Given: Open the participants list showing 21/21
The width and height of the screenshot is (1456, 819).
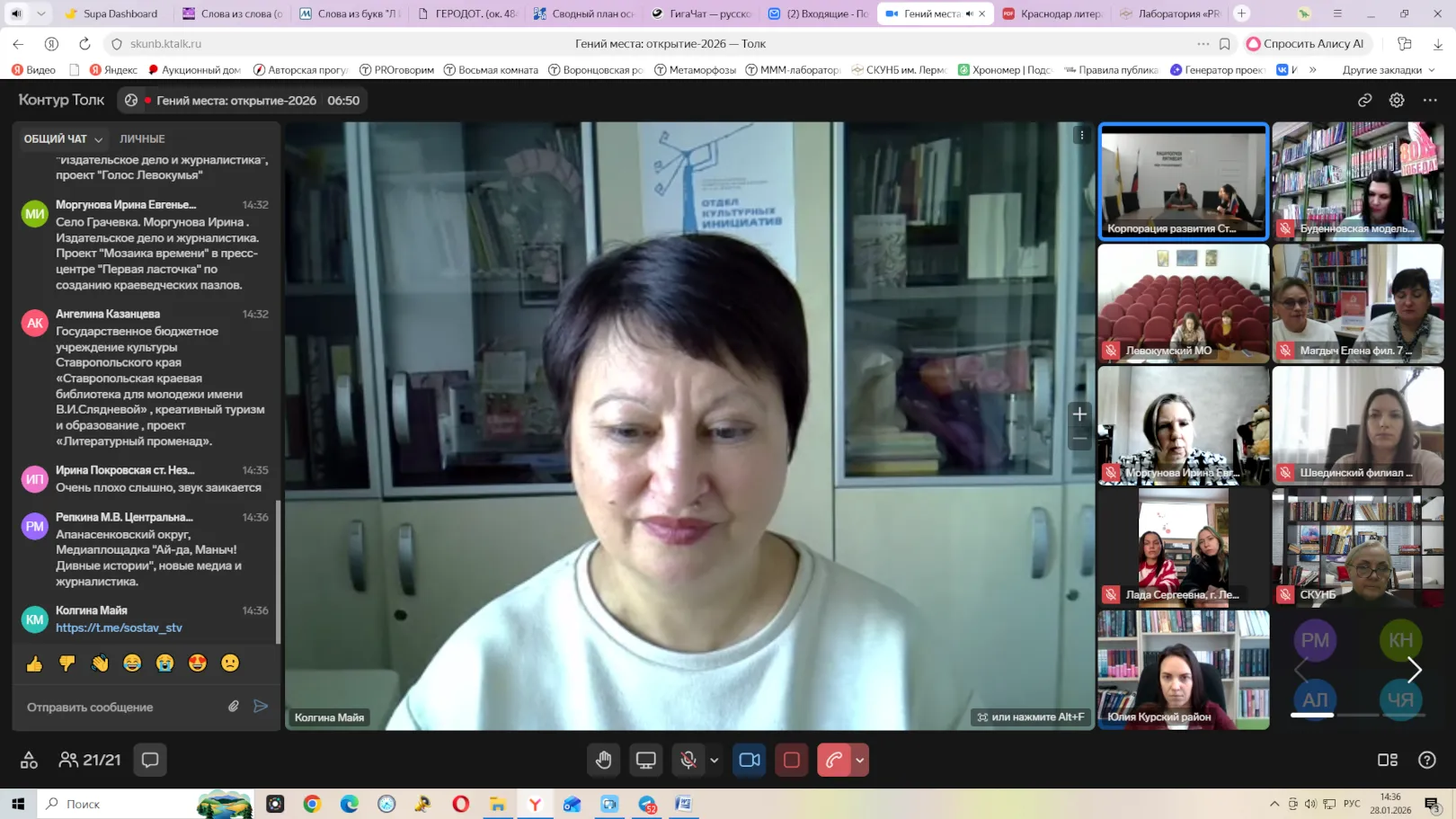Looking at the screenshot, I should tap(89, 761).
